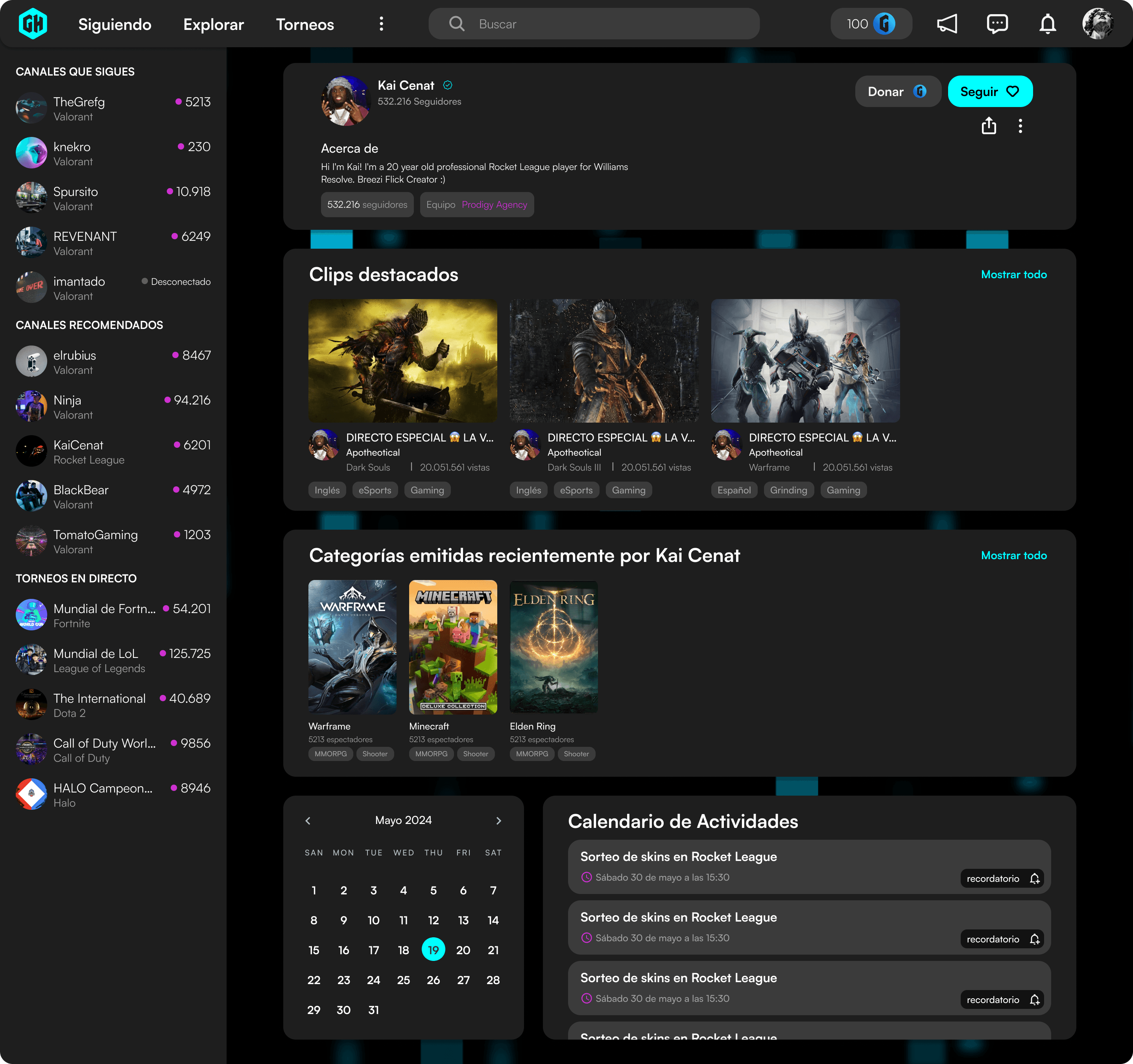Screen dimensions: 1133x1064
Task: Select day 26 in the calendar
Action: (x=433, y=980)
